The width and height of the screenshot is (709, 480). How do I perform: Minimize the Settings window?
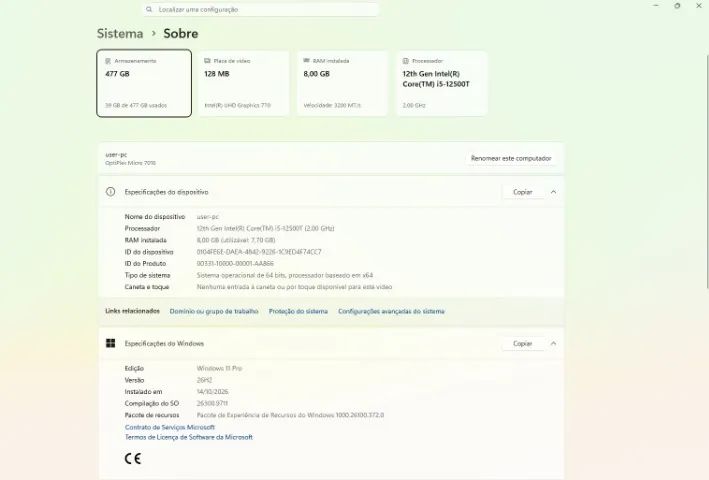pyautogui.click(x=656, y=5)
